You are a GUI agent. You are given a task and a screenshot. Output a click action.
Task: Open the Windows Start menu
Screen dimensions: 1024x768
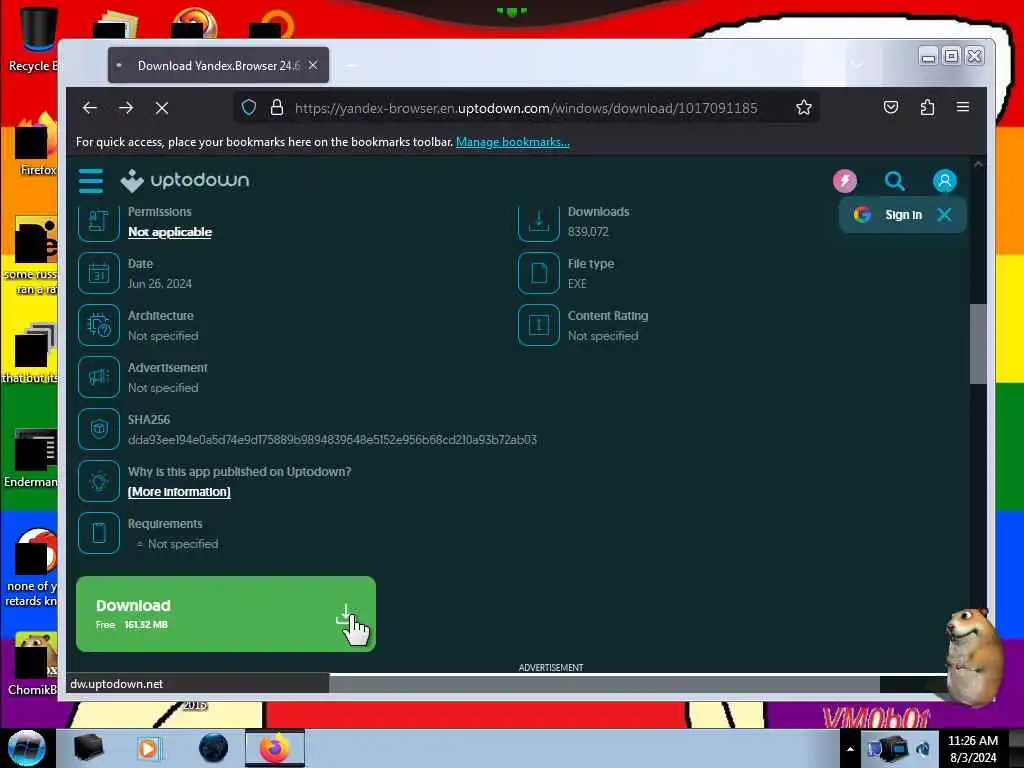pyautogui.click(x=27, y=748)
